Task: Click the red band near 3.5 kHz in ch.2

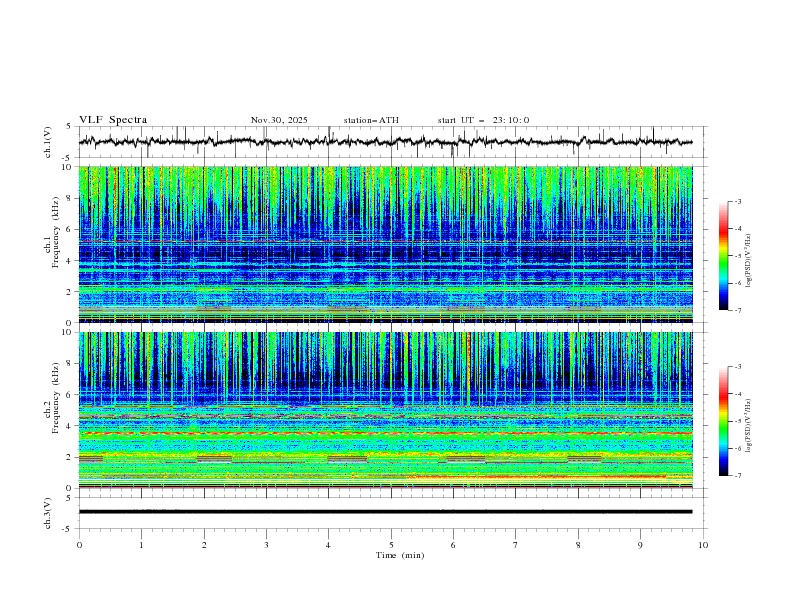Action: [x=385, y=433]
